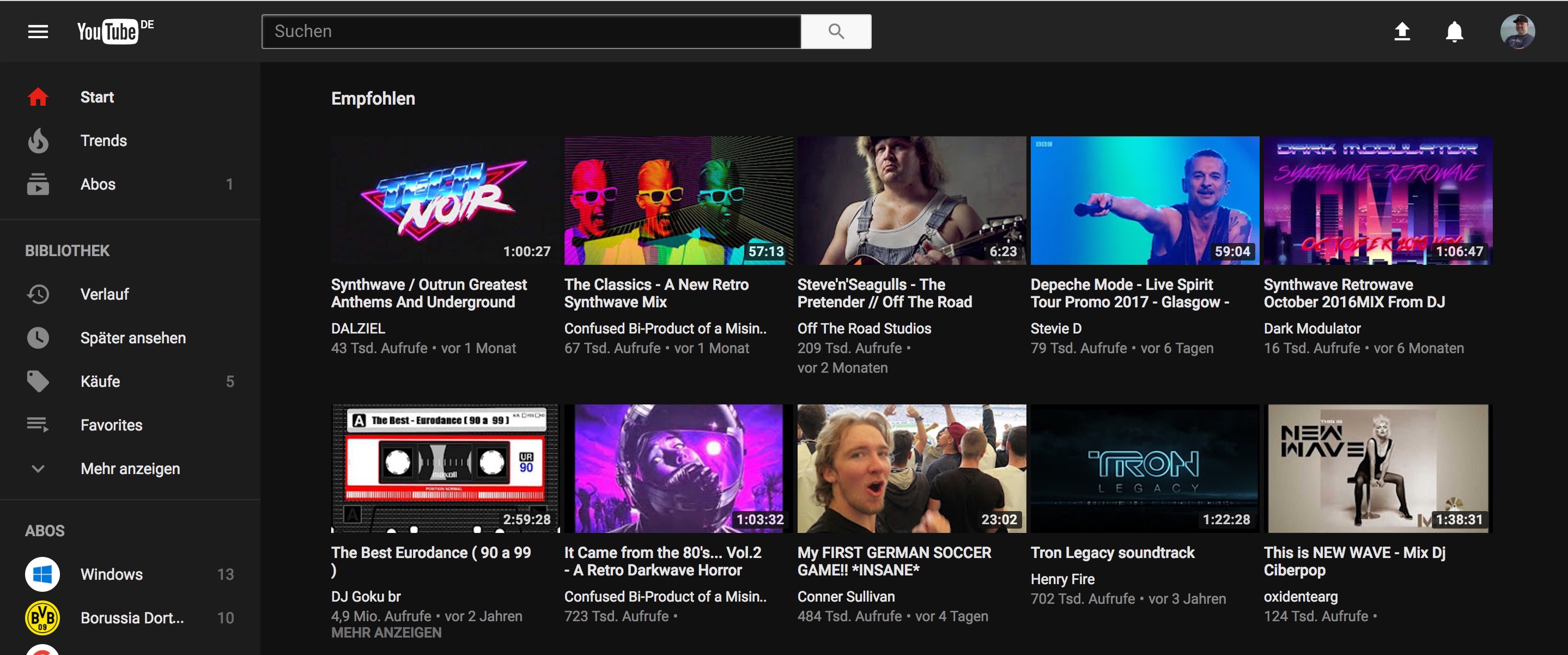The height and width of the screenshot is (655, 1568).
Task: Visit Conner Sullivan channel
Action: coord(846,597)
